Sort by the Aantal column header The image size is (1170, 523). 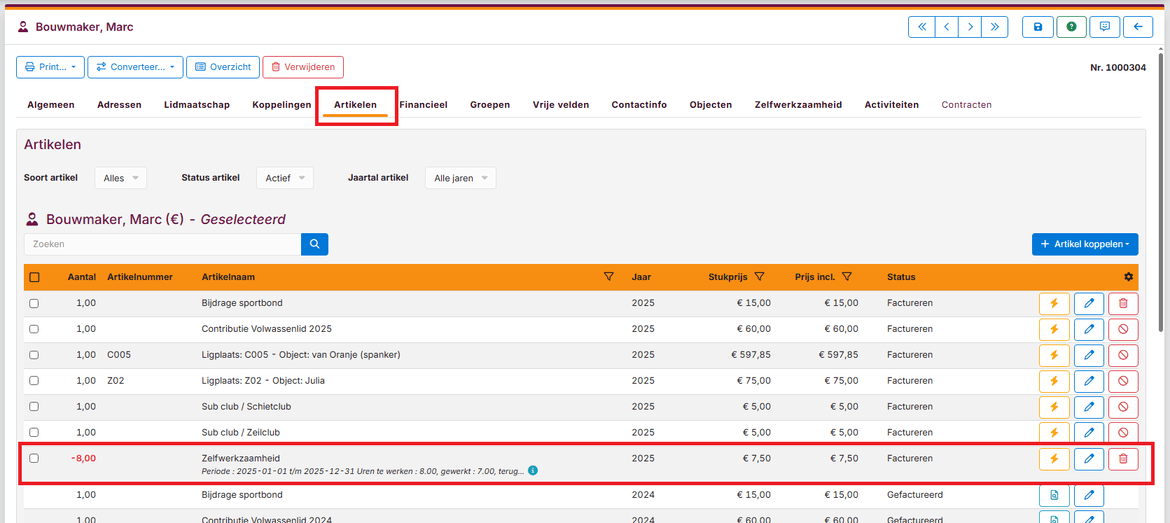pyautogui.click(x=81, y=277)
